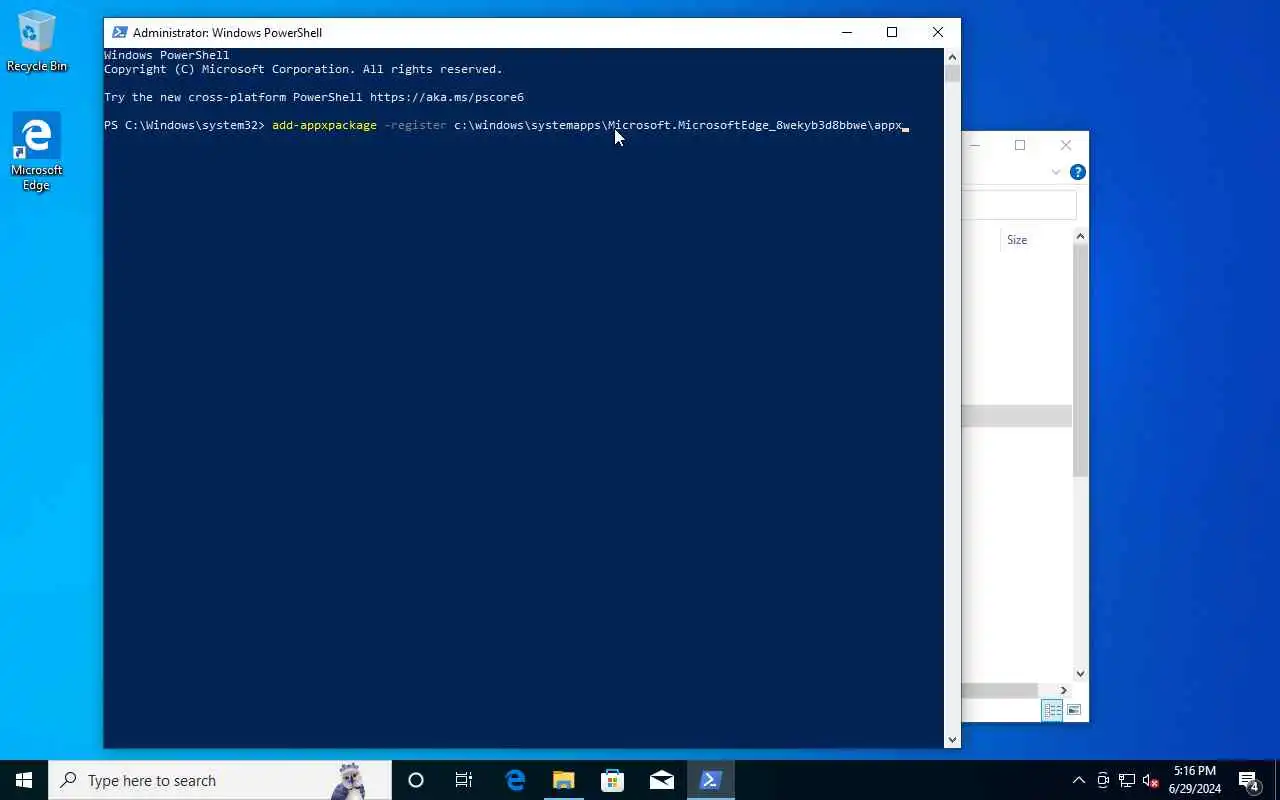
Task: Click the PowerShell scrollbar up arrow
Action: tap(952, 57)
